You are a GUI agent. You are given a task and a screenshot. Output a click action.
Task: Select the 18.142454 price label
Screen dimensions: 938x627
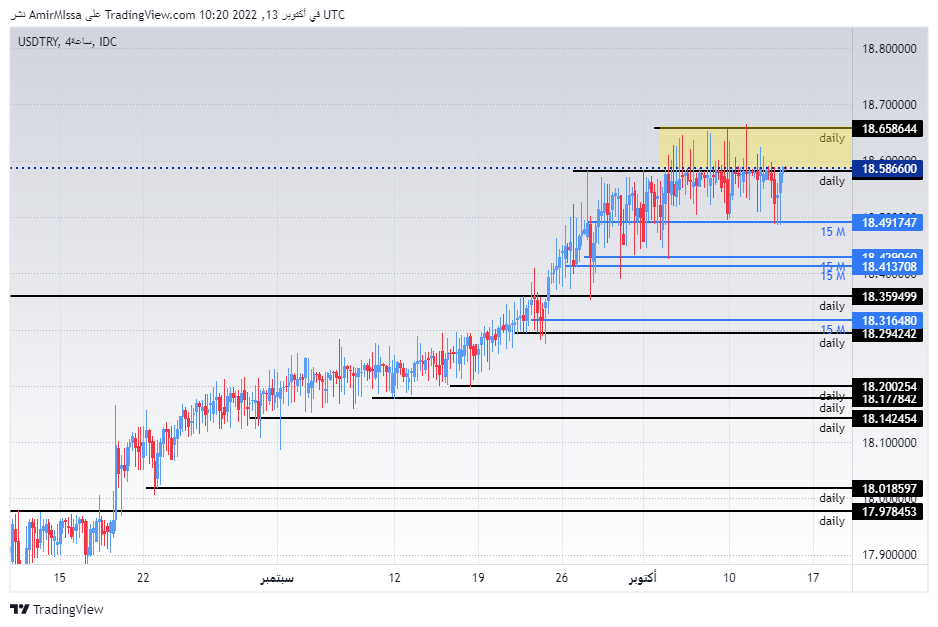888,419
